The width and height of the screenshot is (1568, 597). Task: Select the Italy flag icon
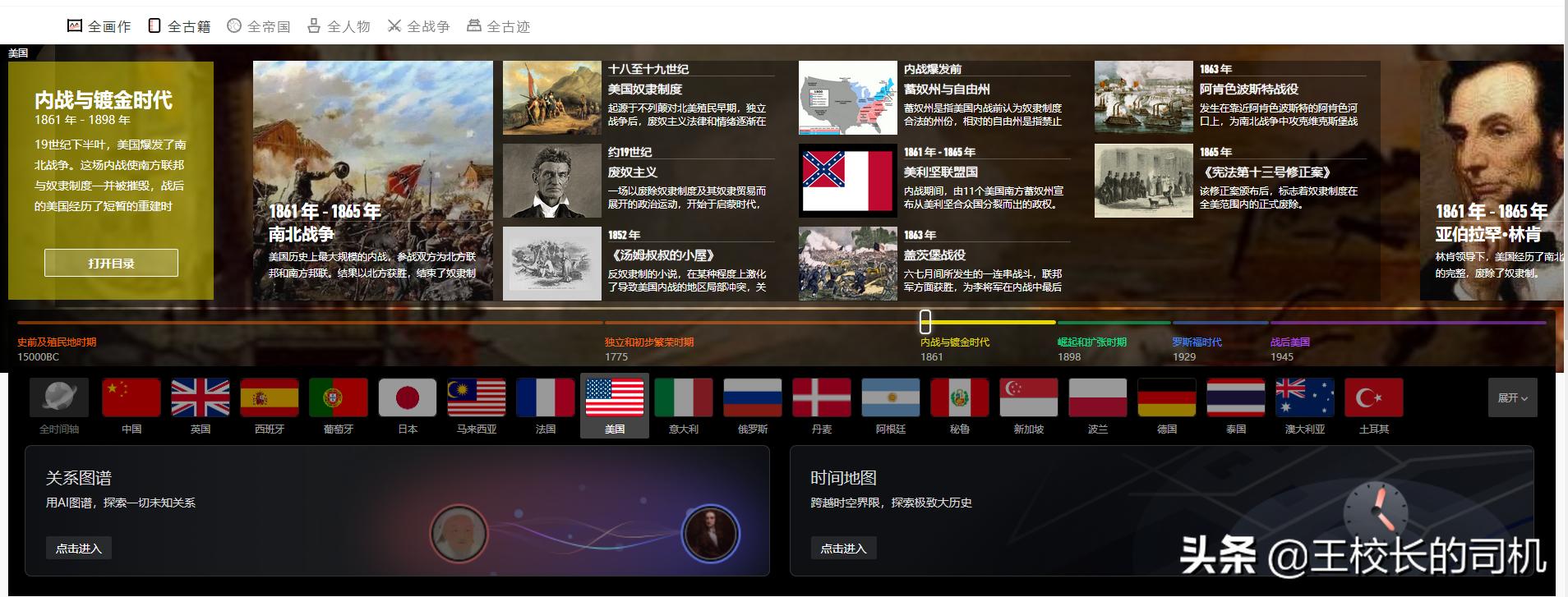[x=684, y=398]
